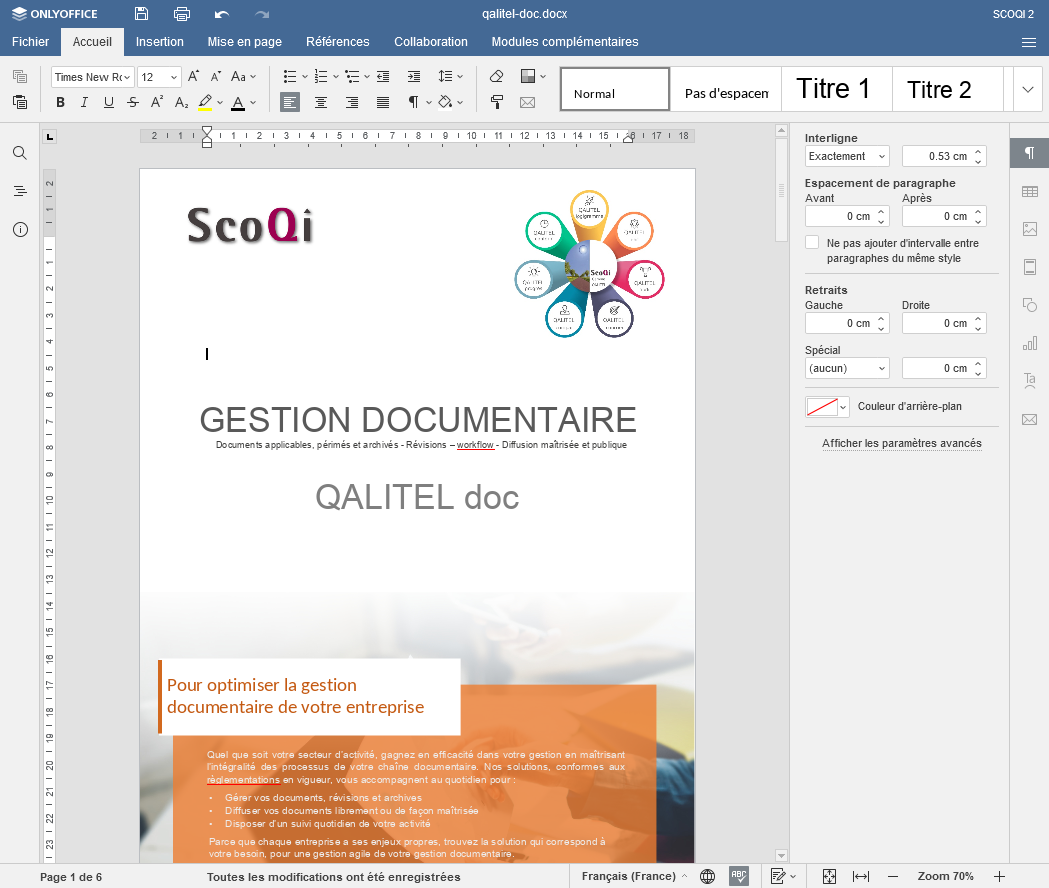Open the Search panel in left sidebar
Screen dimensions: 1049x888
click(x=20, y=153)
